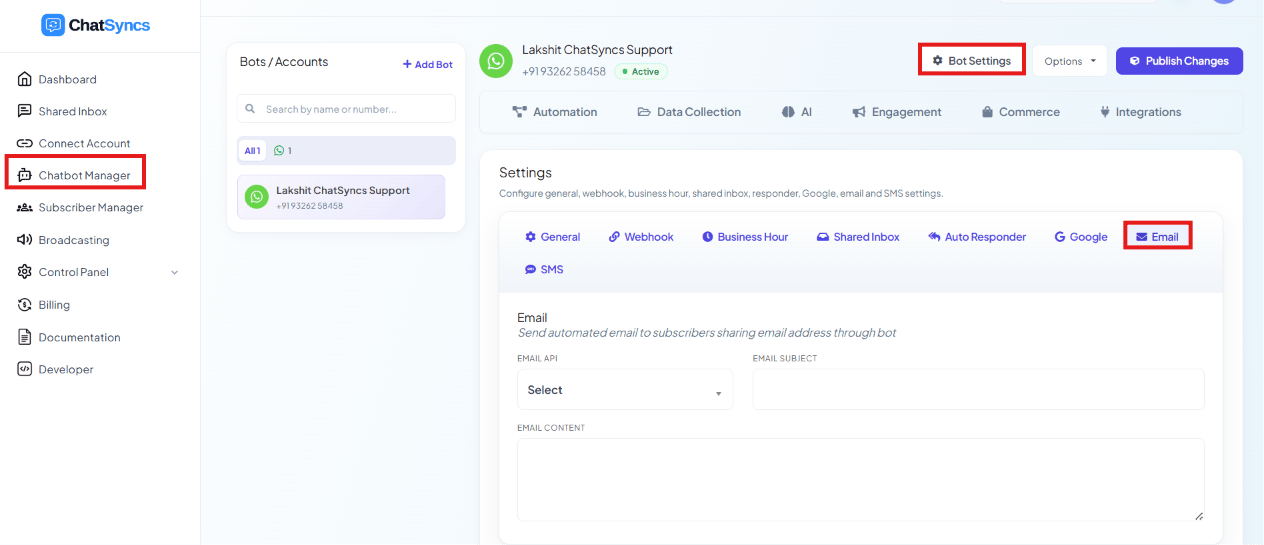Click the Add Bot button
1264x545 pixels.
click(428, 64)
